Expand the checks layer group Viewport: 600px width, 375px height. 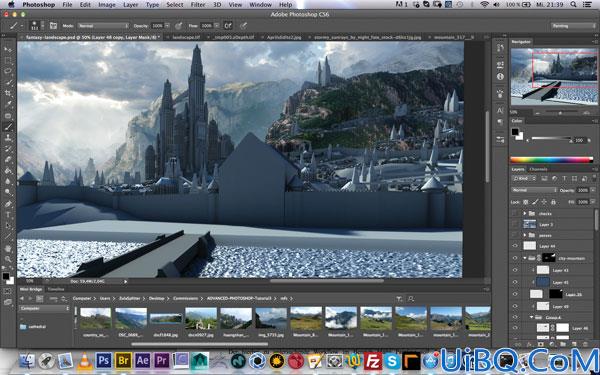coord(525,213)
